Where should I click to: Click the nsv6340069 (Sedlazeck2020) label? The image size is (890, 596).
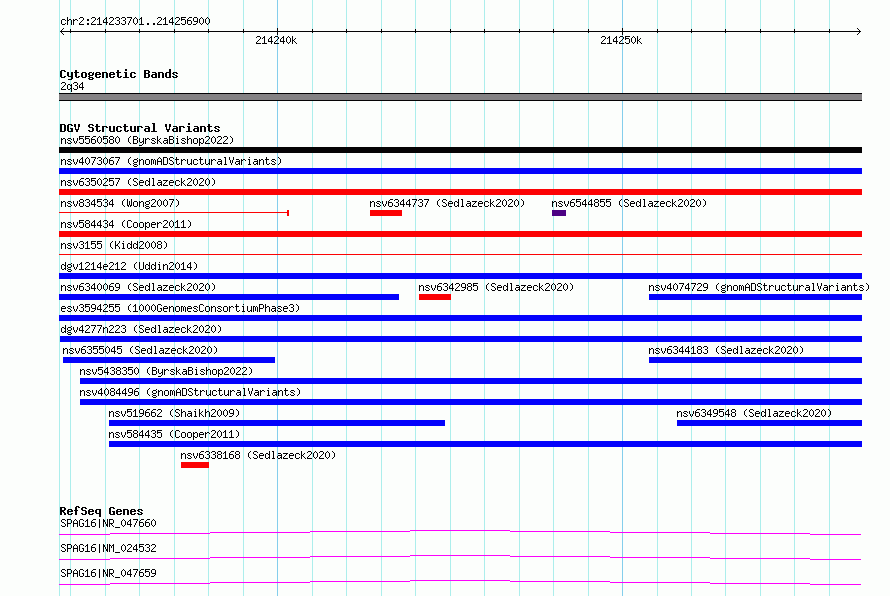(x=138, y=287)
